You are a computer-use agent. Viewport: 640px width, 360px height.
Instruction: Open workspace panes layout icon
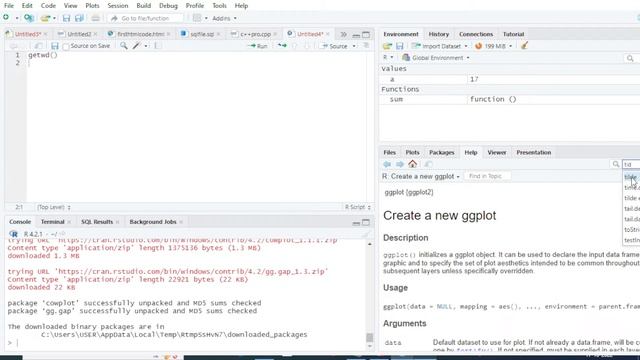pos(197,18)
